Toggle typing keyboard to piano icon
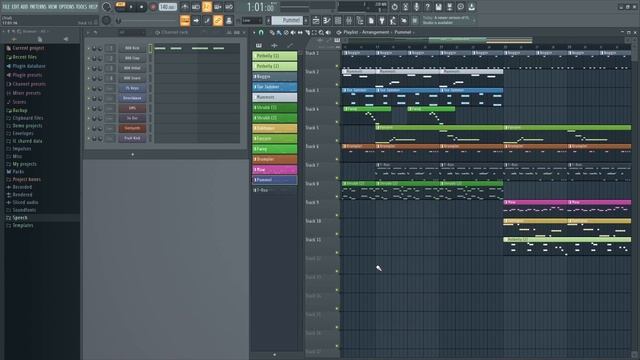Image resolution: width=640 pixels, height=360 pixels. 185,20
